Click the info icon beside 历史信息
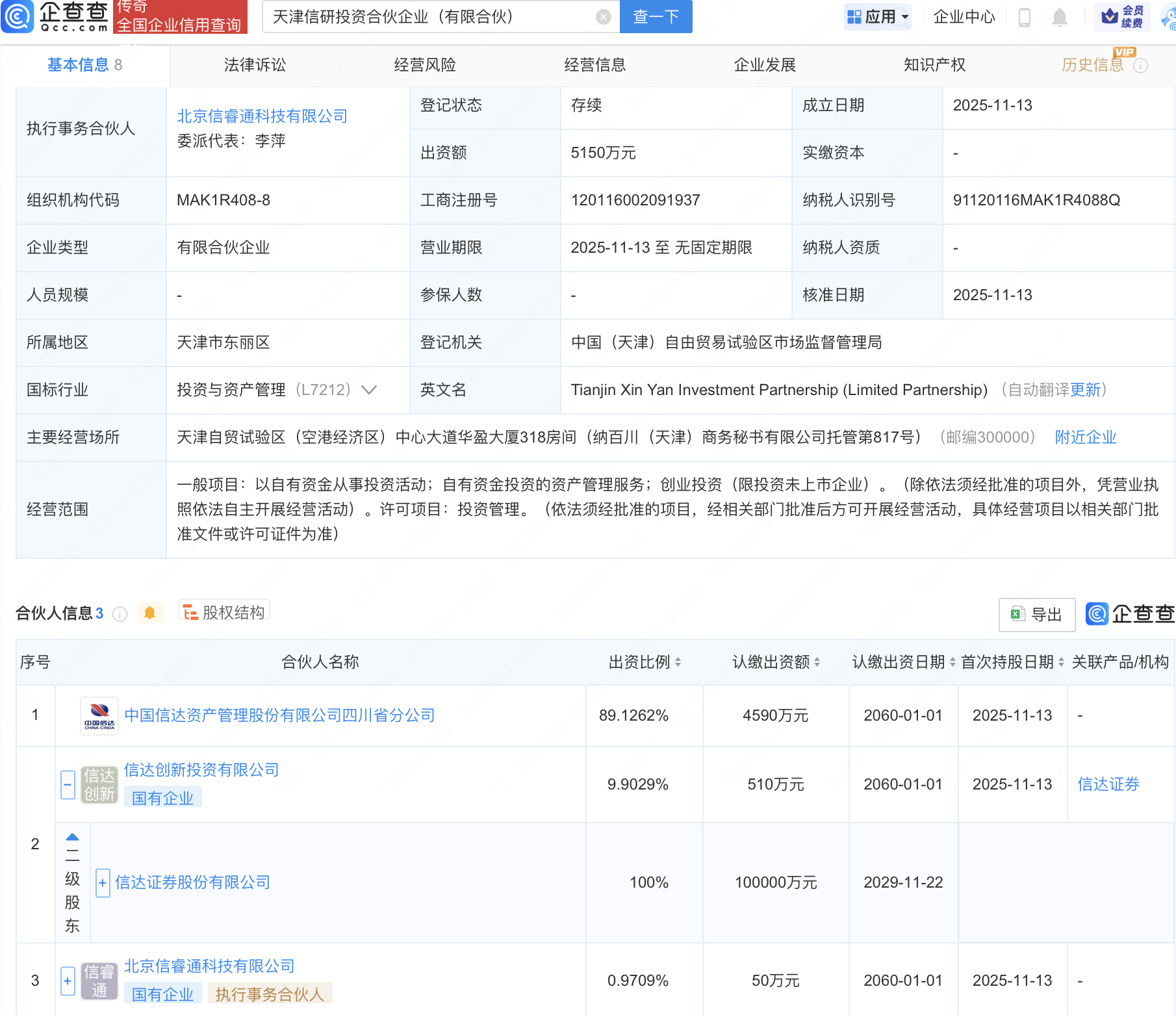 tap(1140, 66)
